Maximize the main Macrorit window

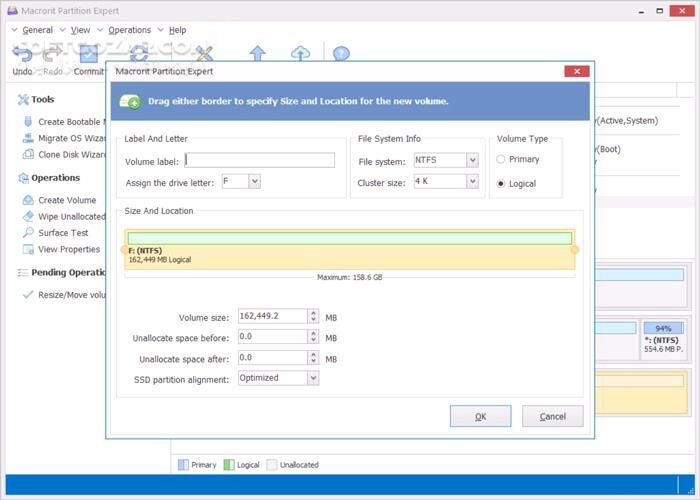659,11
